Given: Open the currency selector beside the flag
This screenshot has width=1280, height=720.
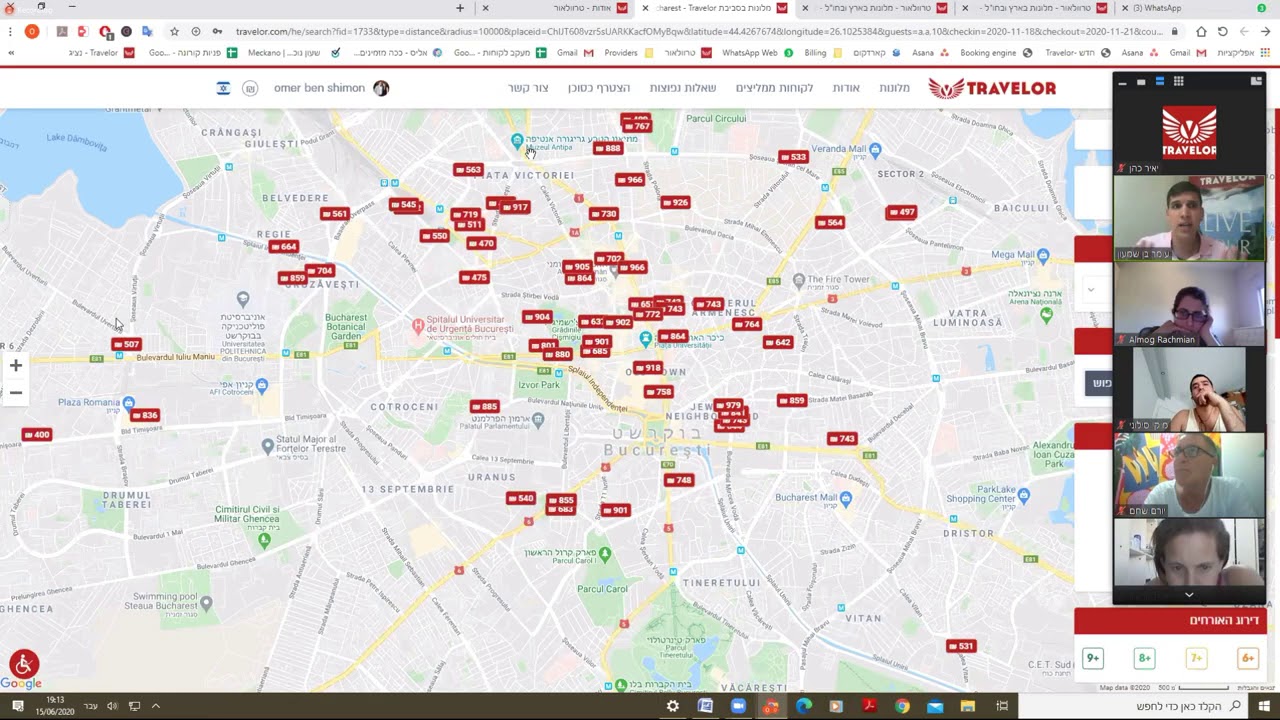Looking at the screenshot, I should tap(250, 88).
